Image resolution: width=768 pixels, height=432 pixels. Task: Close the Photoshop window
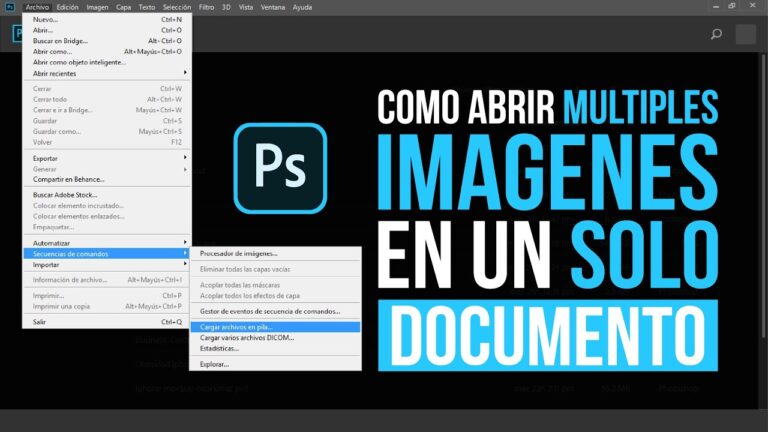(x=753, y=5)
